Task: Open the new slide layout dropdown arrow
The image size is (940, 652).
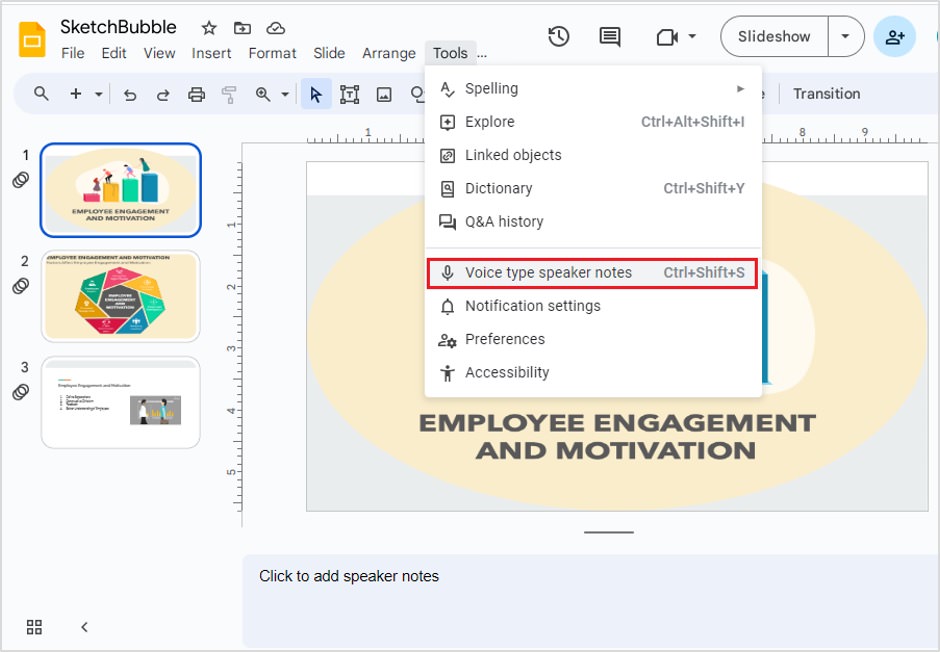Action: click(98, 94)
